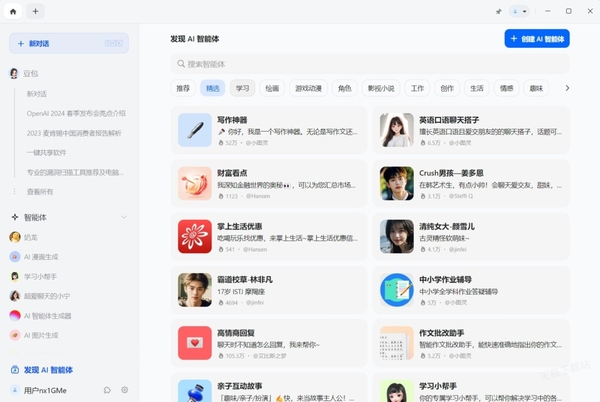The height and width of the screenshot is (402, 600).
Task: Select the 游戏动漫 category tab
Action: coord(308,88)
